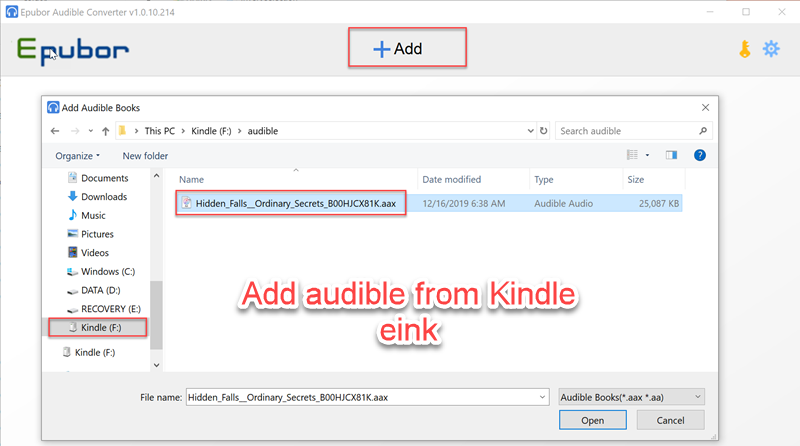Click the Epubor title bar headphone icon
The height and width of the screenshot is (446, 800).
11,12
